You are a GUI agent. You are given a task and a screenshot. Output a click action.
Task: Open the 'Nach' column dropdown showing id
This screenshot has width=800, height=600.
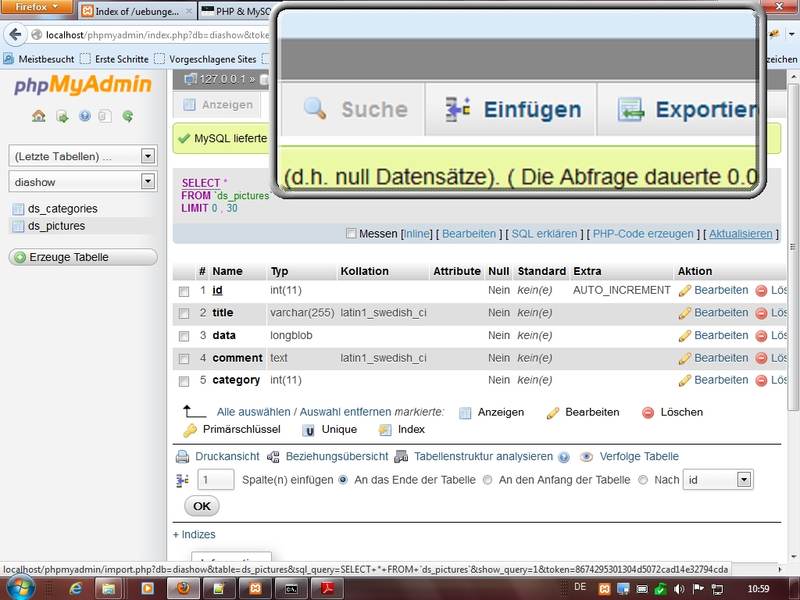pyautogui.click(x=718, y=480)
